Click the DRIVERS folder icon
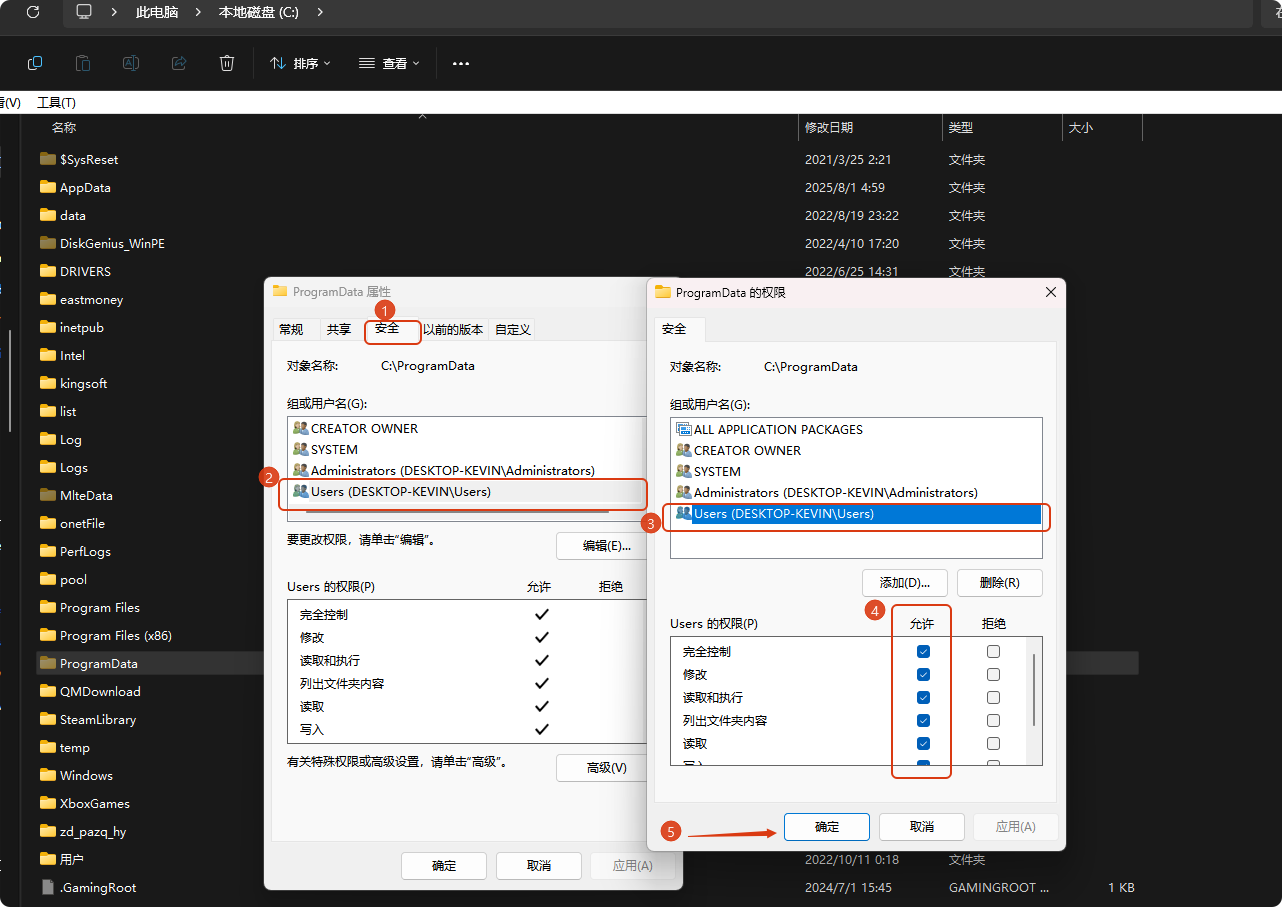The width and height of the screenshot is (1282, 907). coord(47,271)
